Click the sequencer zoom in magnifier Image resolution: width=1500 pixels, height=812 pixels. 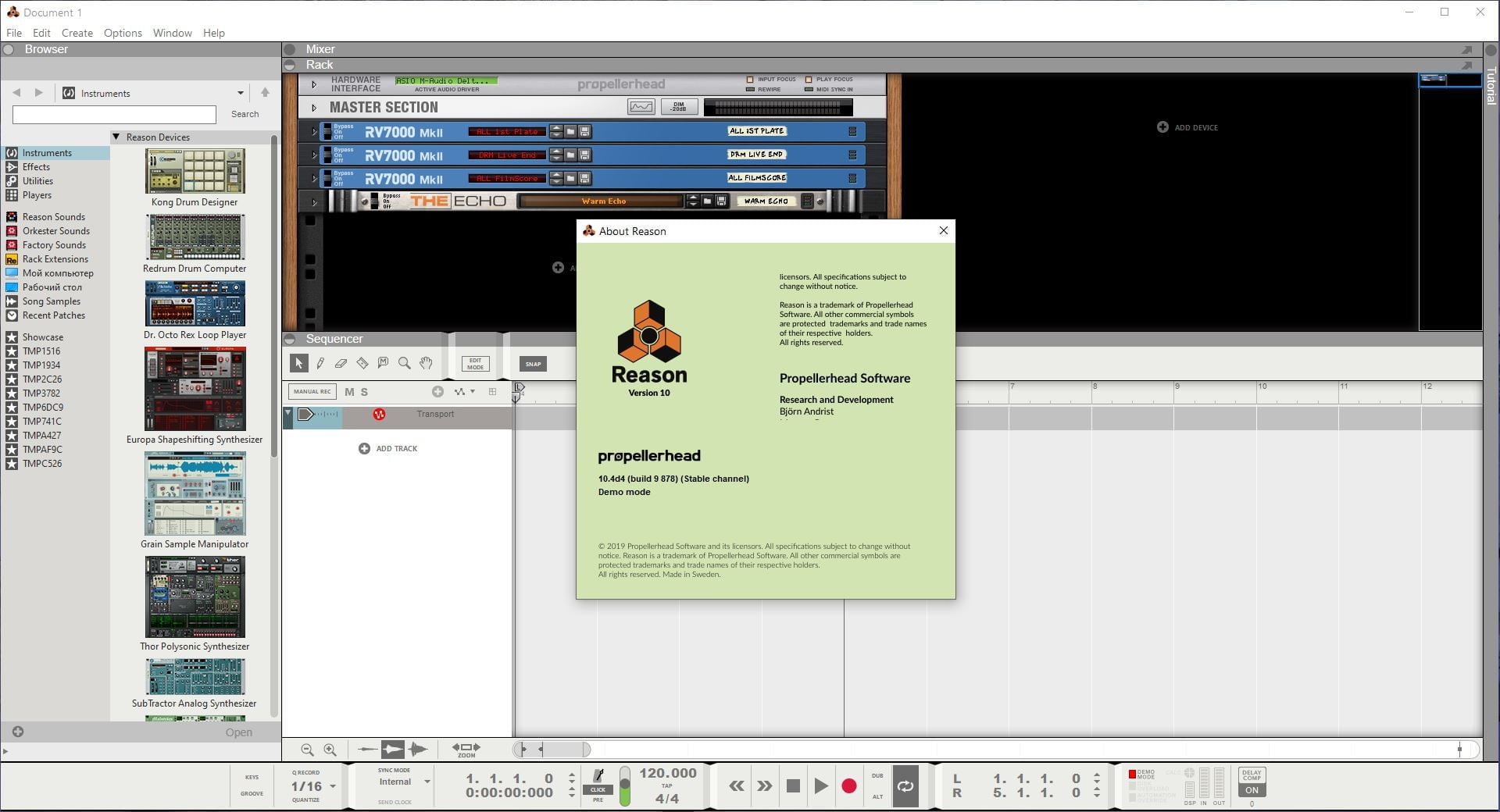click(x=330, y=750)
